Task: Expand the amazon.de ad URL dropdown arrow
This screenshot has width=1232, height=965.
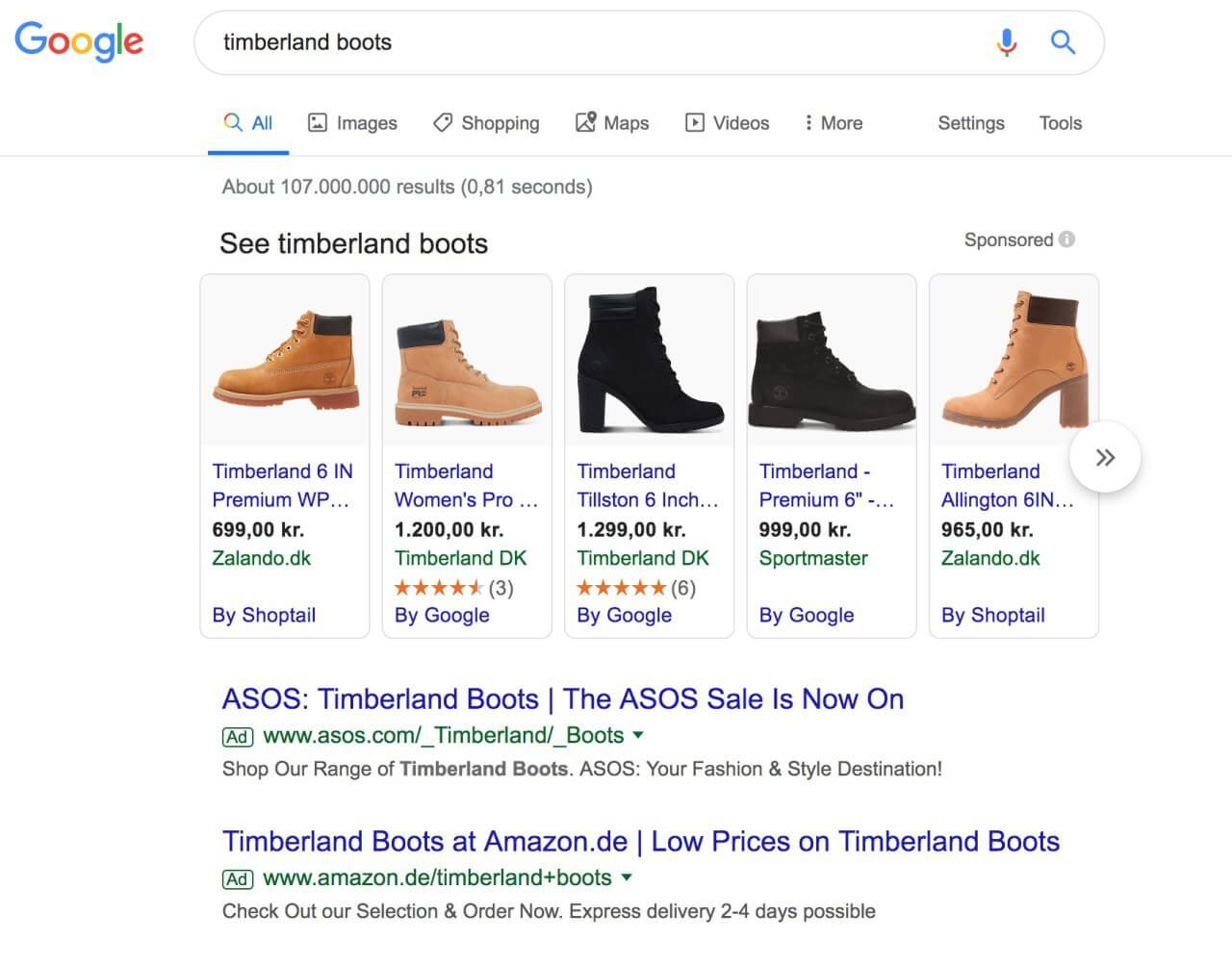Action: [x=627, y=877]
